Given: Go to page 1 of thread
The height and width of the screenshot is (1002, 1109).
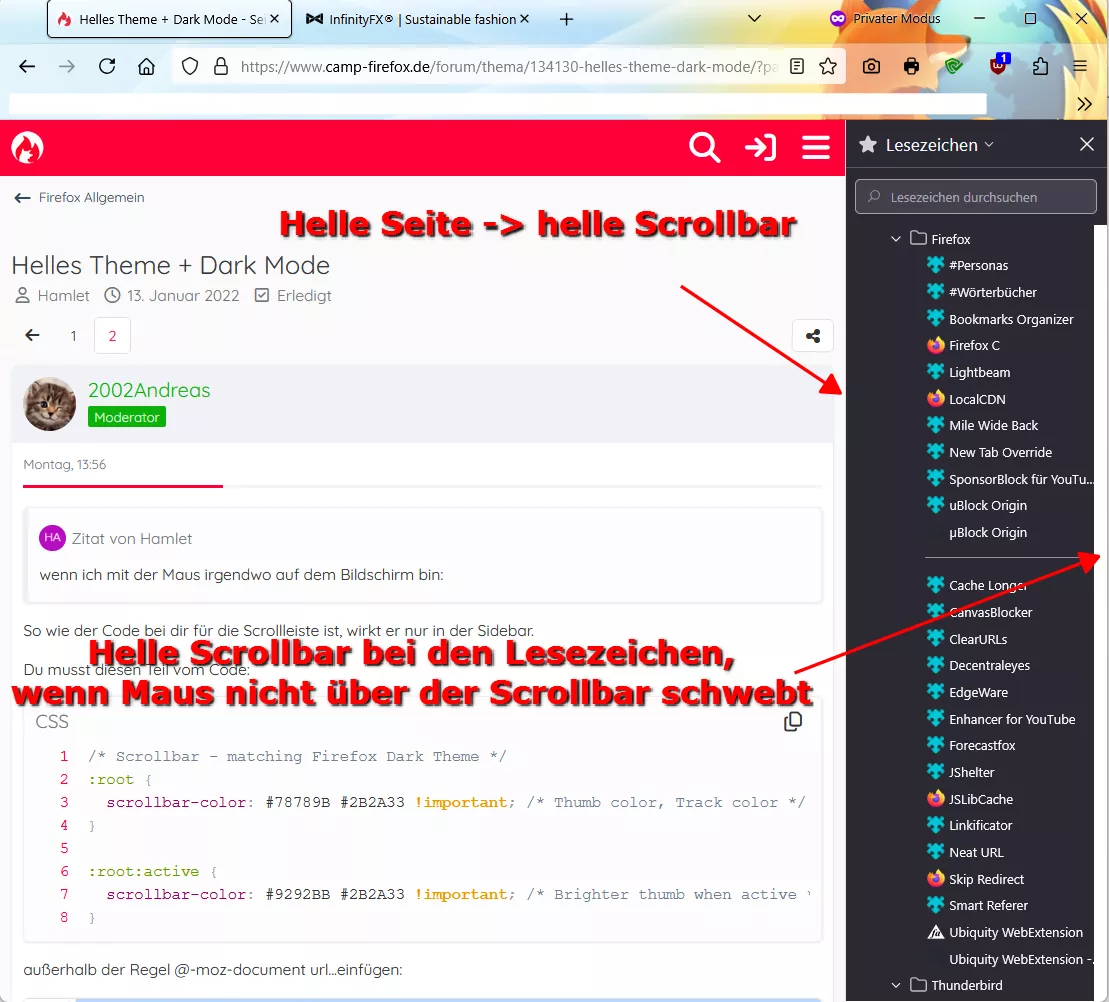Looking at the screenshot, I should tap(74, 336).
